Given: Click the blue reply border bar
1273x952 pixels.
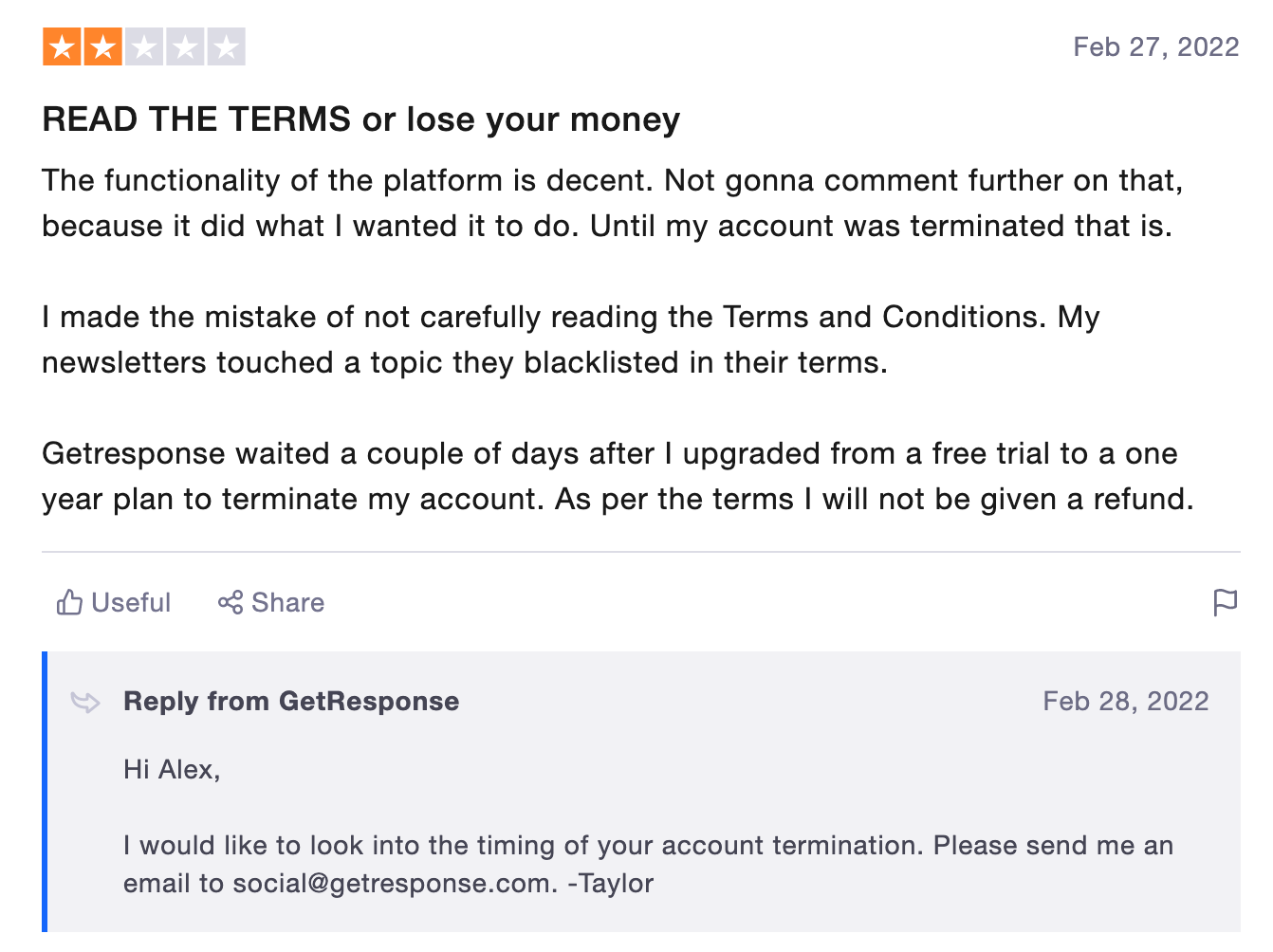Looking at the screenshot, I should tap(45, 792).
